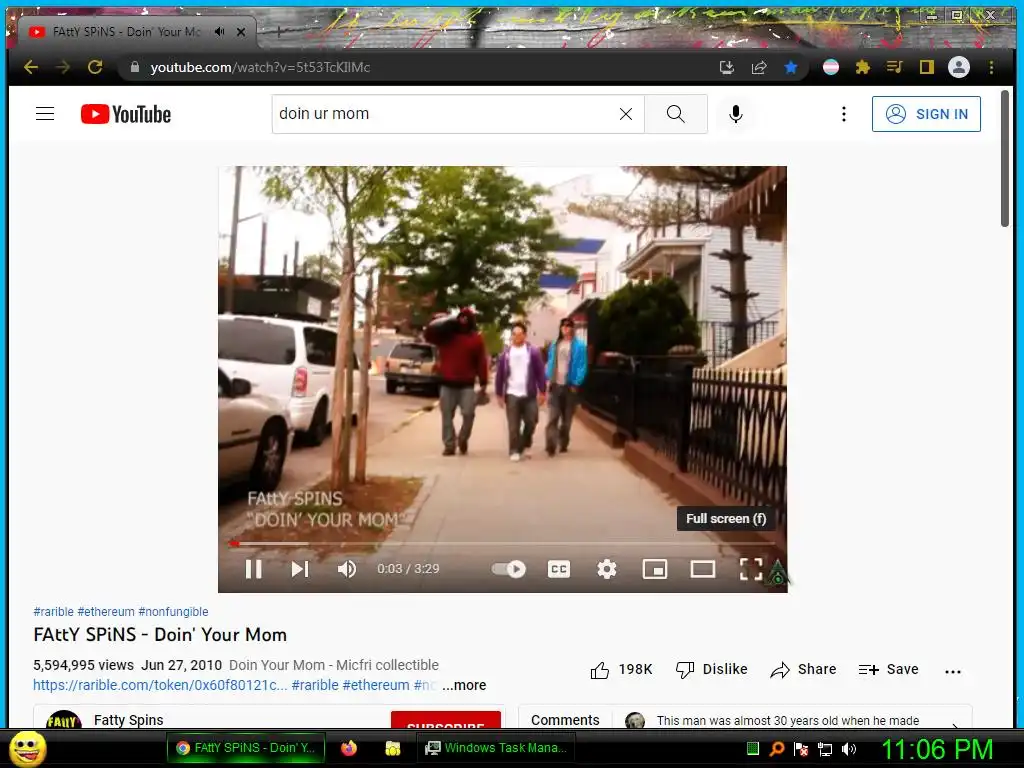Open the Chrome three-dot menu
The image size is (1024, 768).
click(991, 67)
